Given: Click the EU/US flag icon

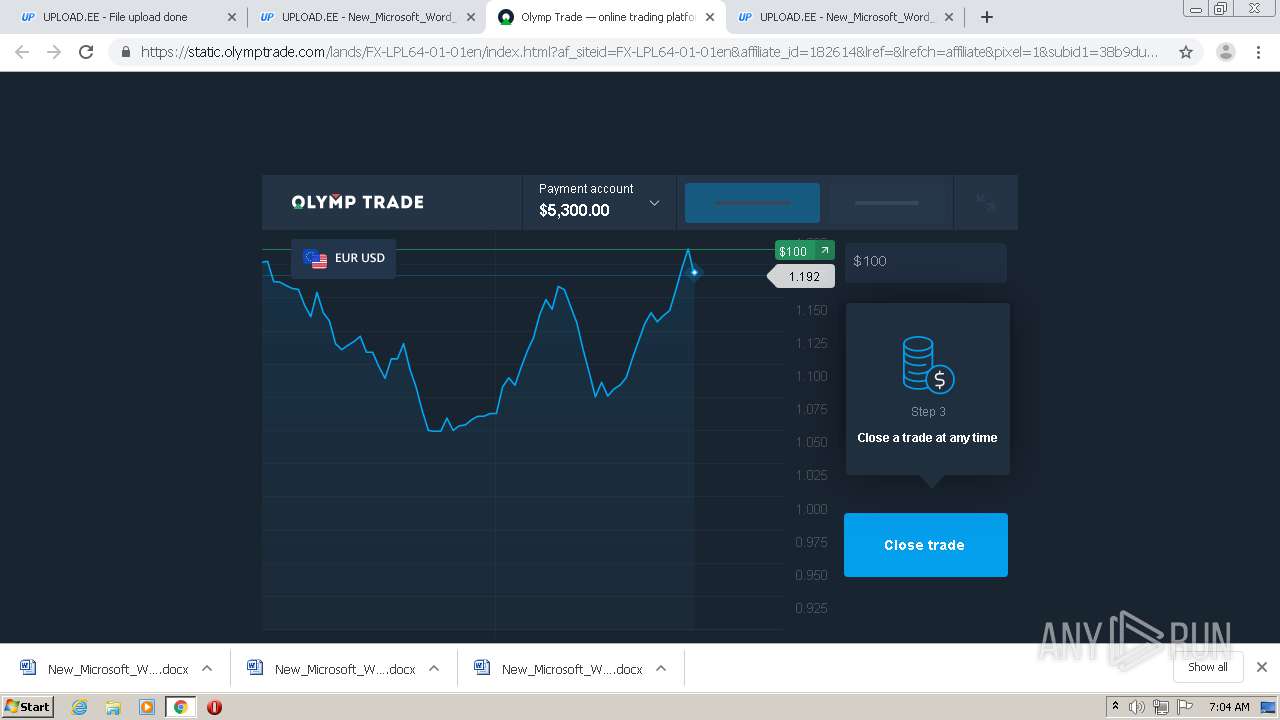Looking at the screenshot, I should click(x=315, y=259).
